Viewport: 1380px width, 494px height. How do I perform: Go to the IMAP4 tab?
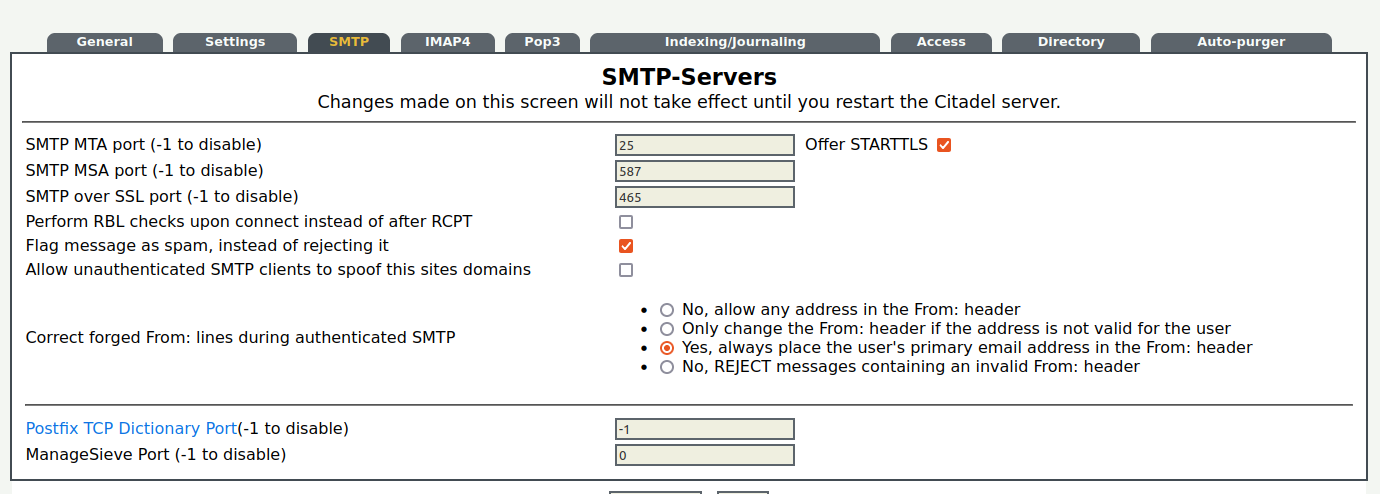coord(447,42)
